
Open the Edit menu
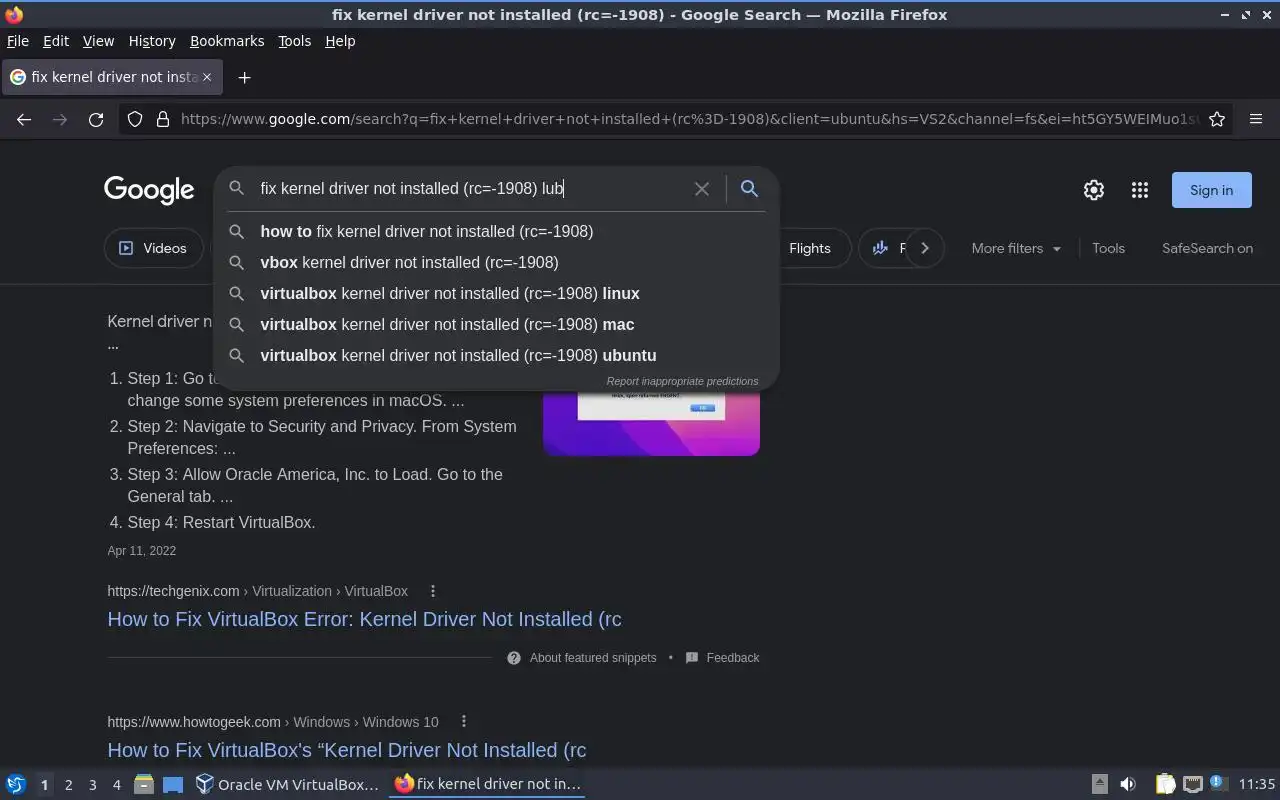tap(56, 41)
